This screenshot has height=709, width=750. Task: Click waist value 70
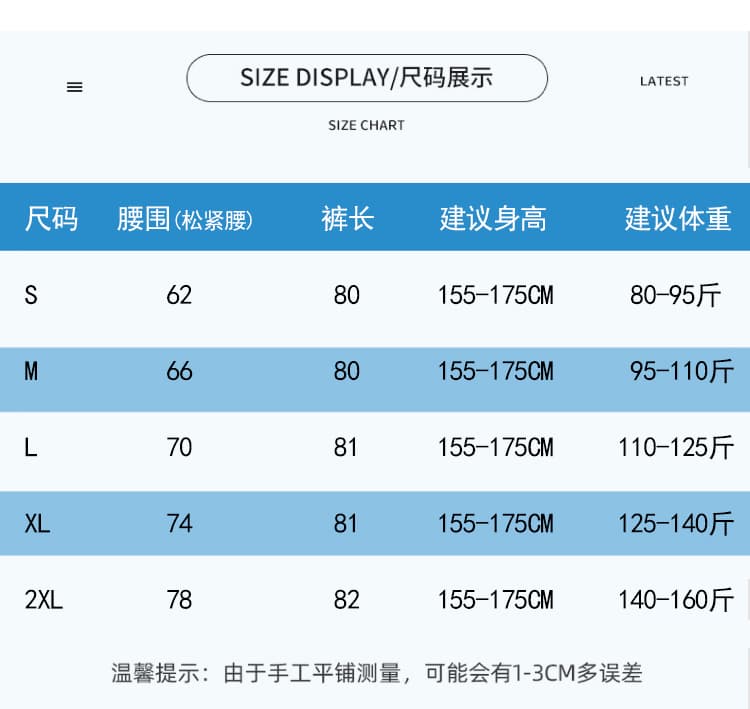[x=179, y=448]
